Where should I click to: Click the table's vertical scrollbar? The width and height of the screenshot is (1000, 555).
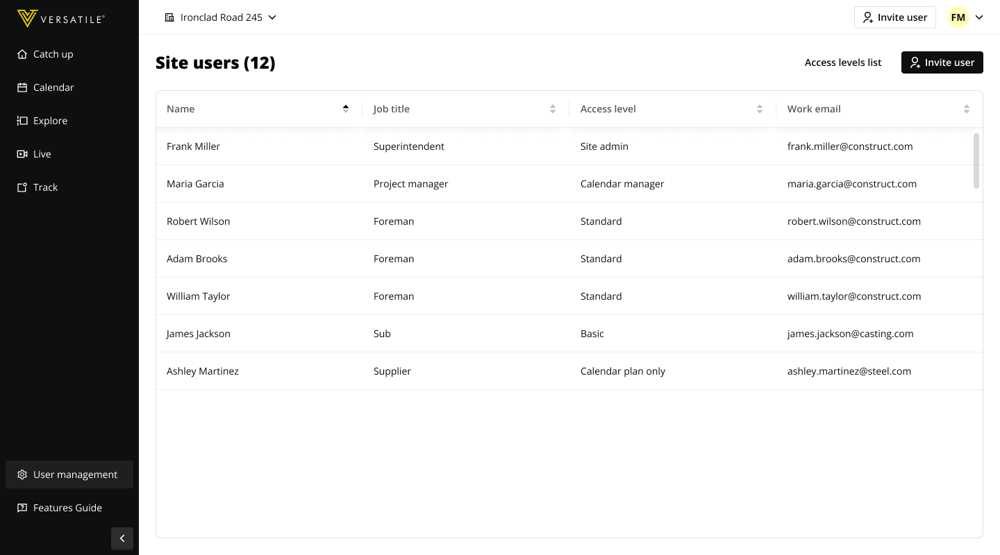click(x=976, y=160)
